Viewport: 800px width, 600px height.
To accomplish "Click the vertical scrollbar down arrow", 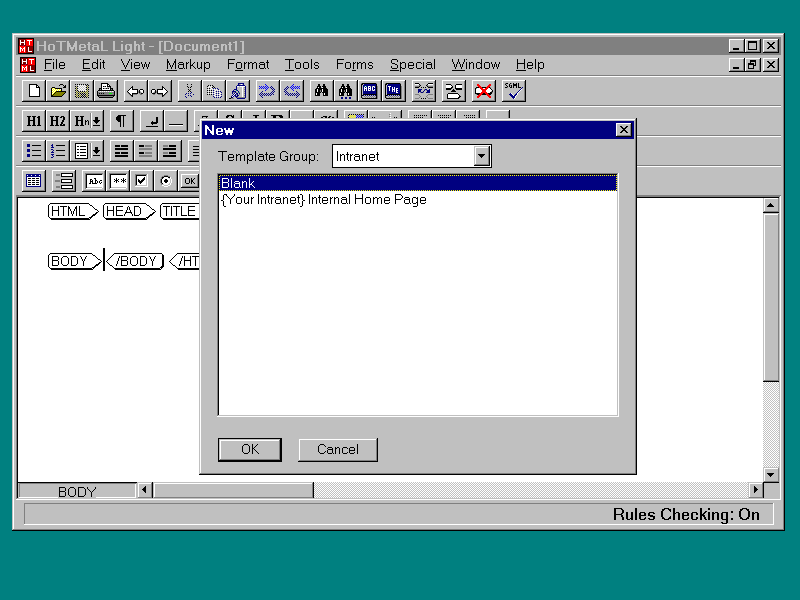I will coord(771,474).
